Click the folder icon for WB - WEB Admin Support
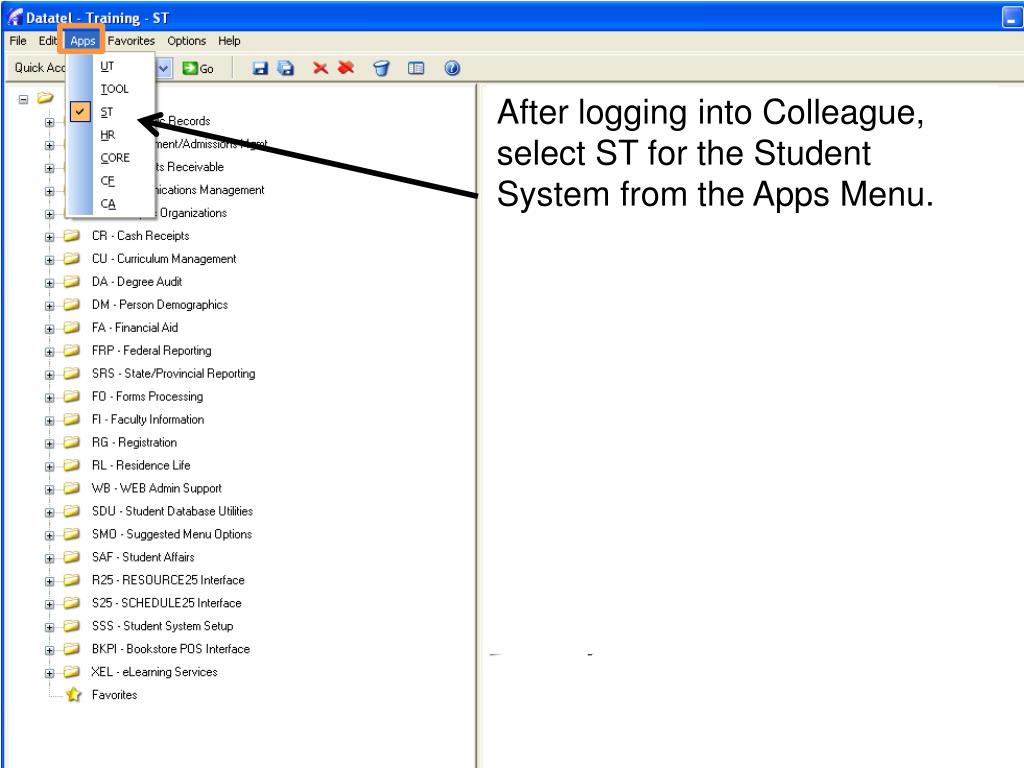 coord(72,487)
